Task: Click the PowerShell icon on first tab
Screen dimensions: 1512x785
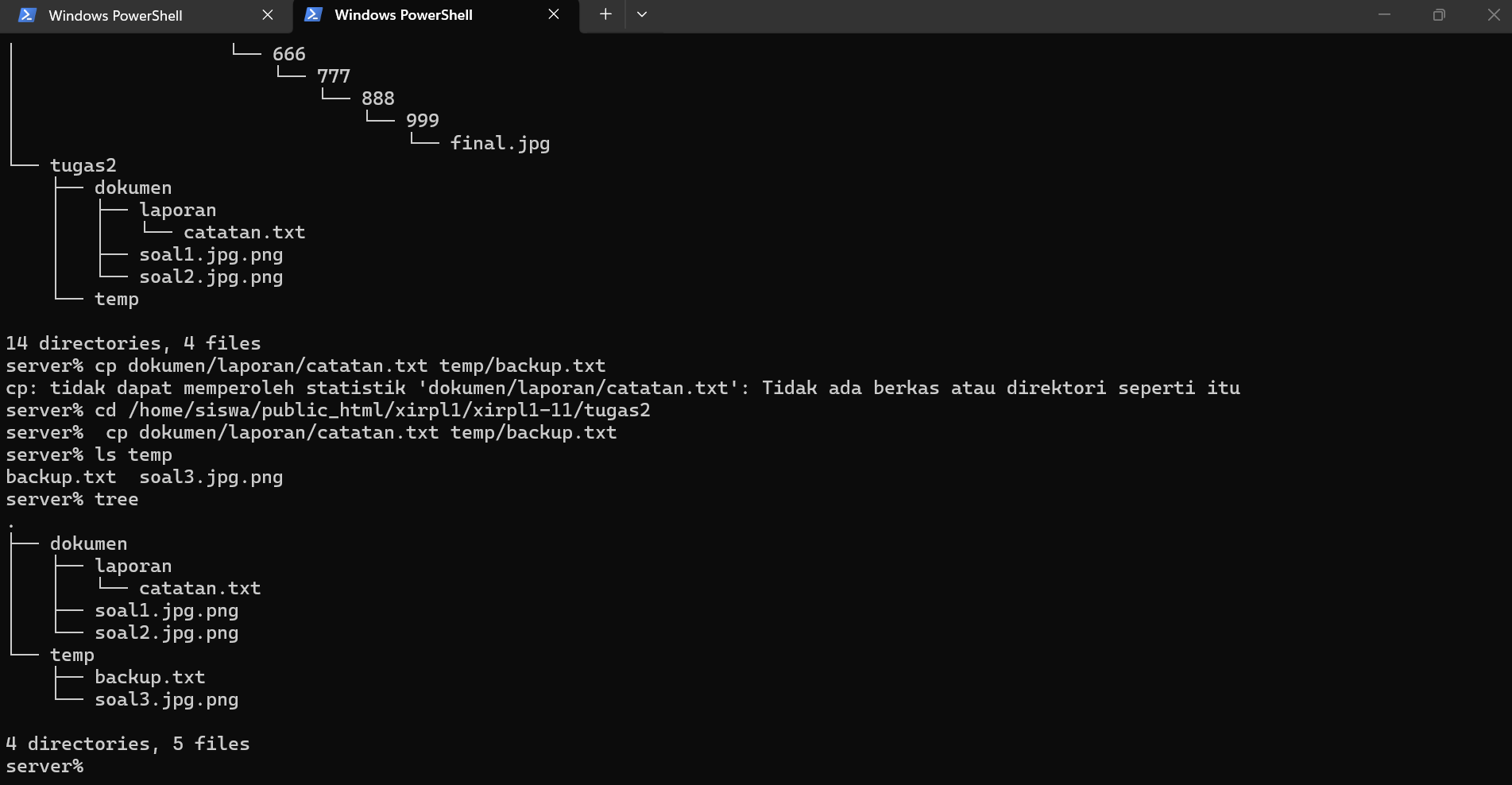Action: (x=27, y=15)
